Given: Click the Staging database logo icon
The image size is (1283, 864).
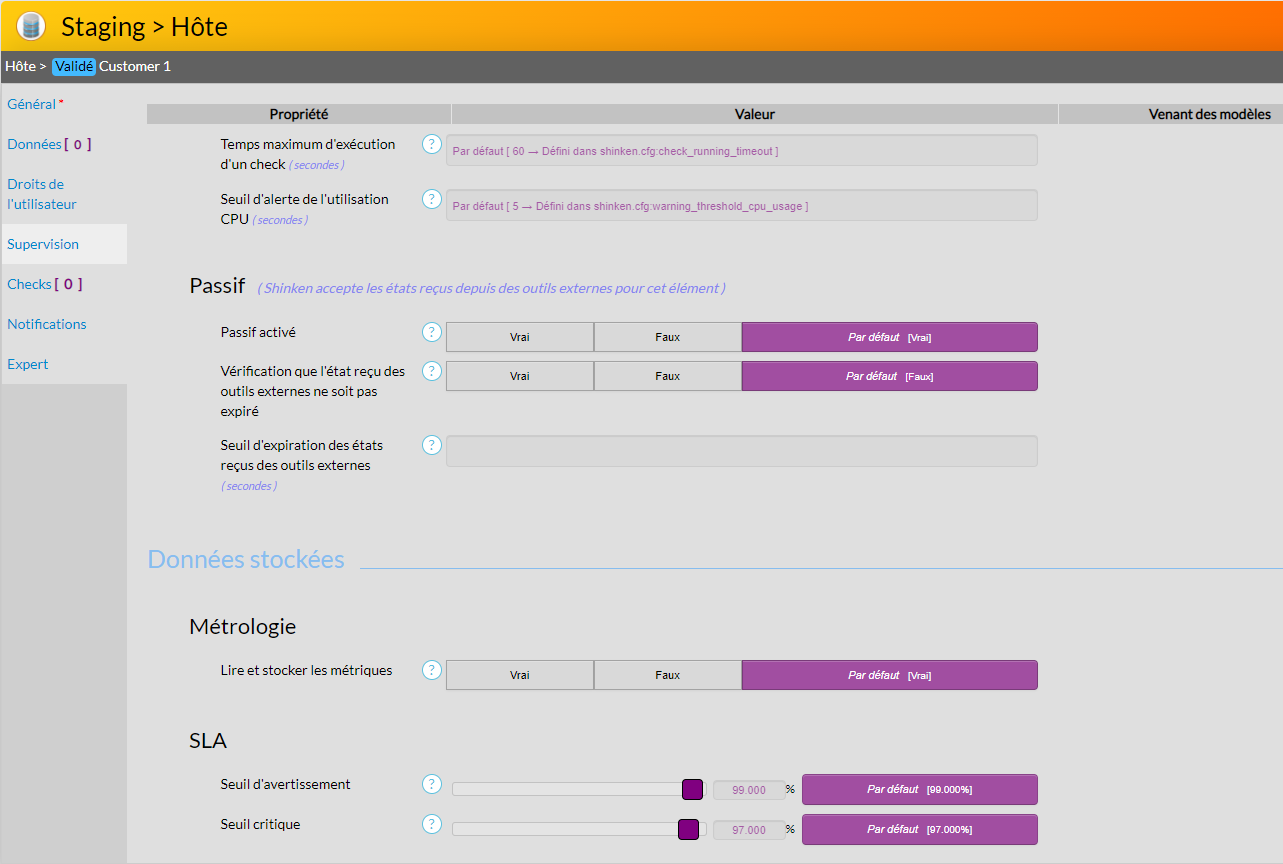Looking at the screenshot, I should 31,26.
